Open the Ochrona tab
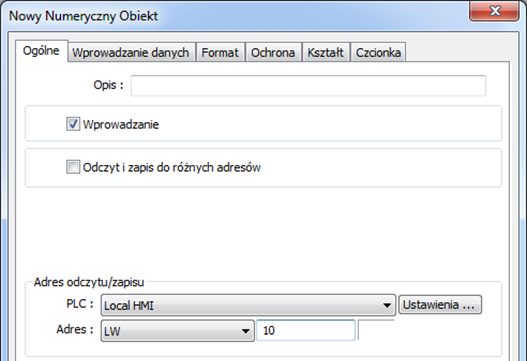The image size is (527, 361). click(273, 52)
